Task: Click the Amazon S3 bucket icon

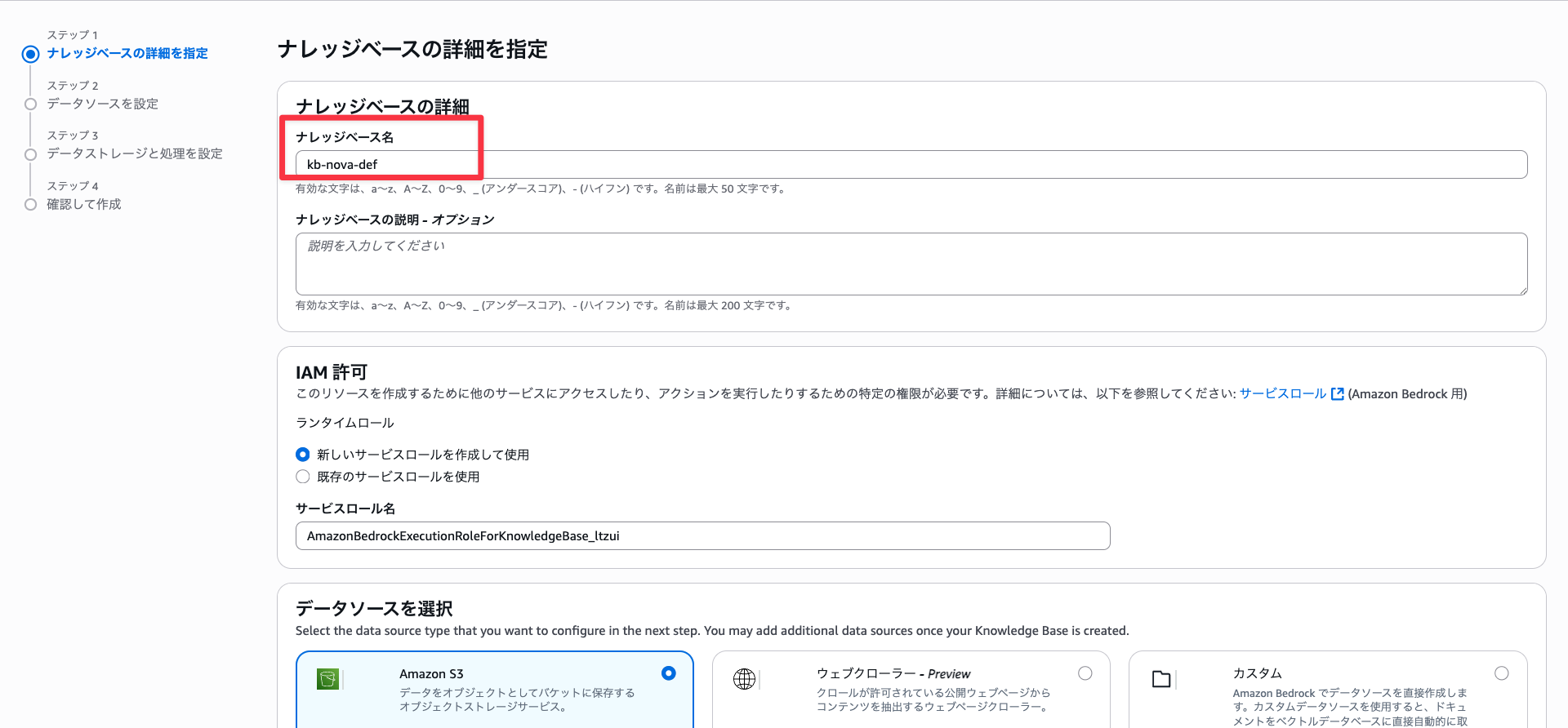Action: pos(327,679)
